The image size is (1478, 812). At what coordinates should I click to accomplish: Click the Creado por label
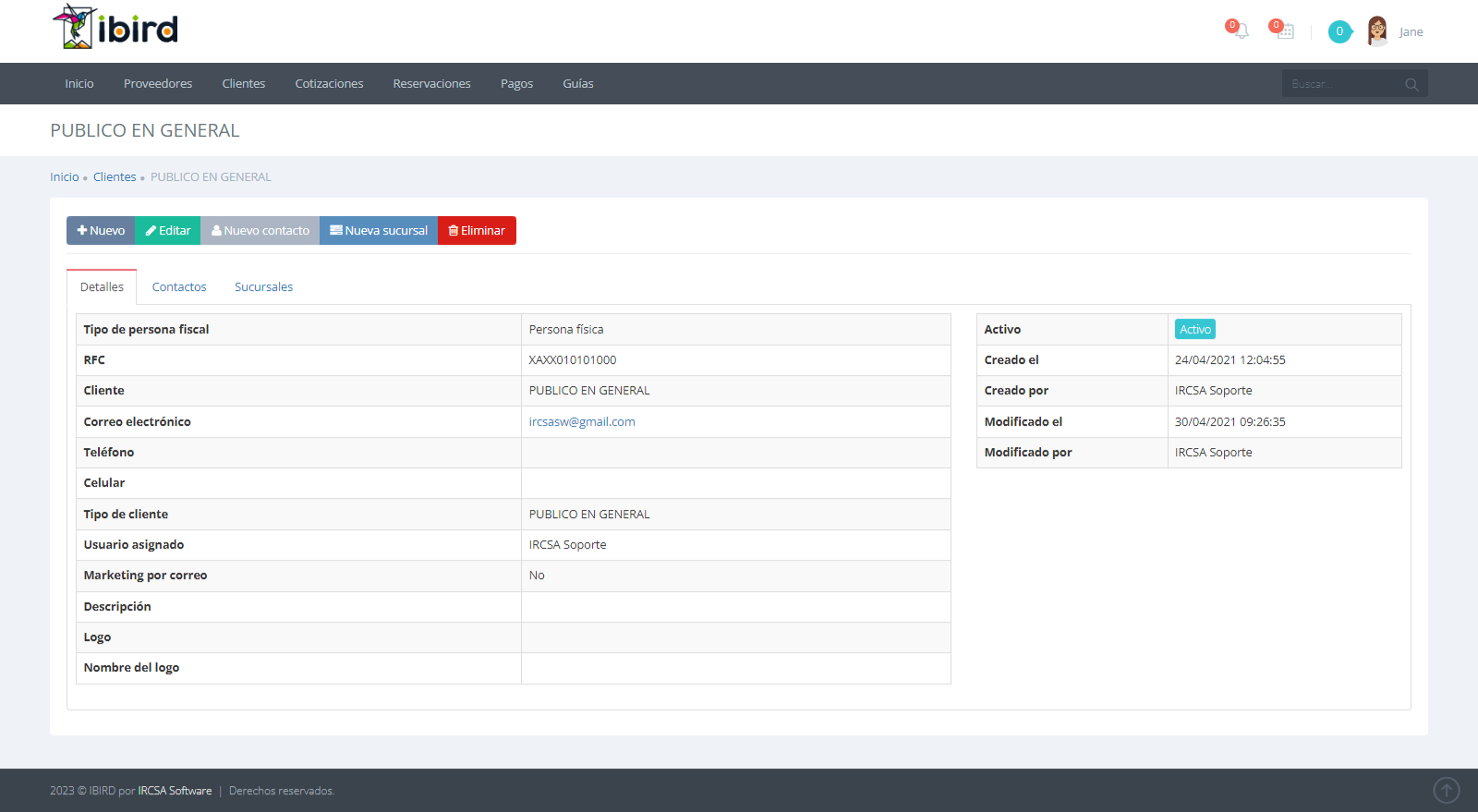(x=1016, y=390)
